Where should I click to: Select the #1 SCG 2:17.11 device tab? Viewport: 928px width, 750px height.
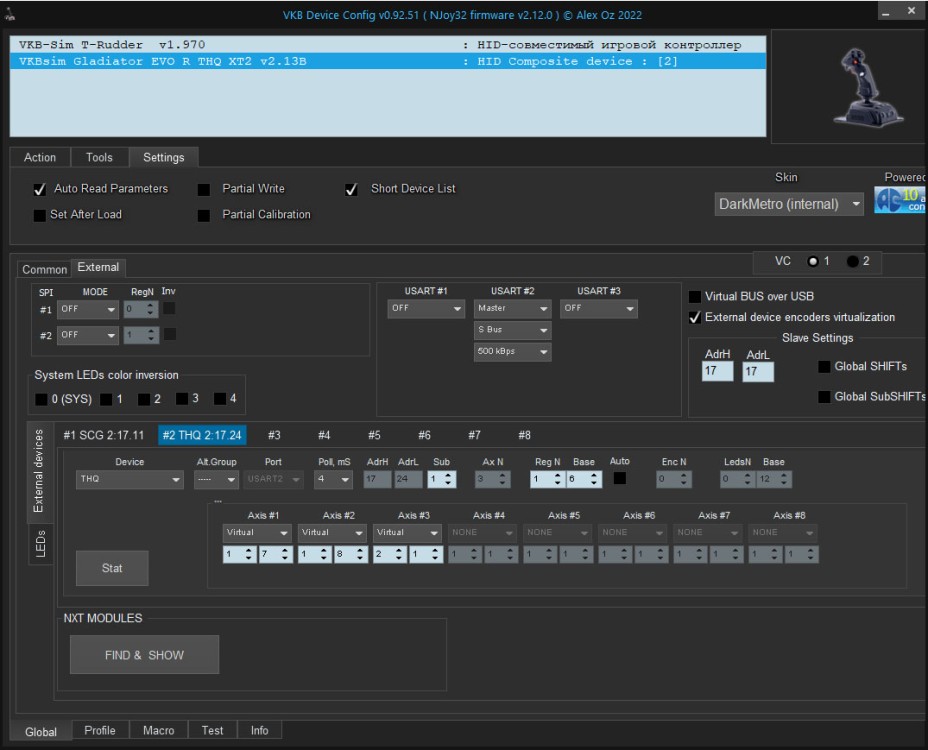pos(103,435)
